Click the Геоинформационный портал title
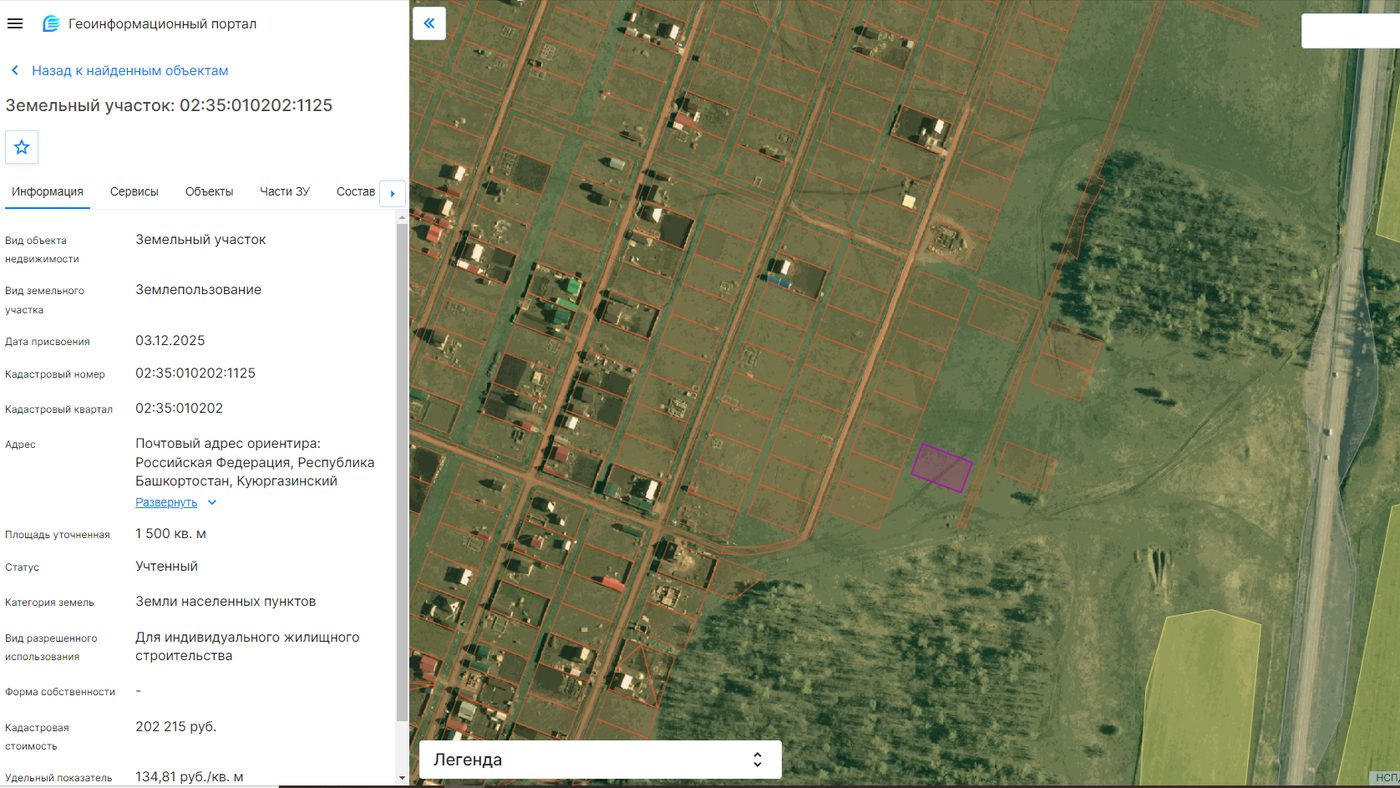Screen dimensions: 1400x788 tap(163, 24)
